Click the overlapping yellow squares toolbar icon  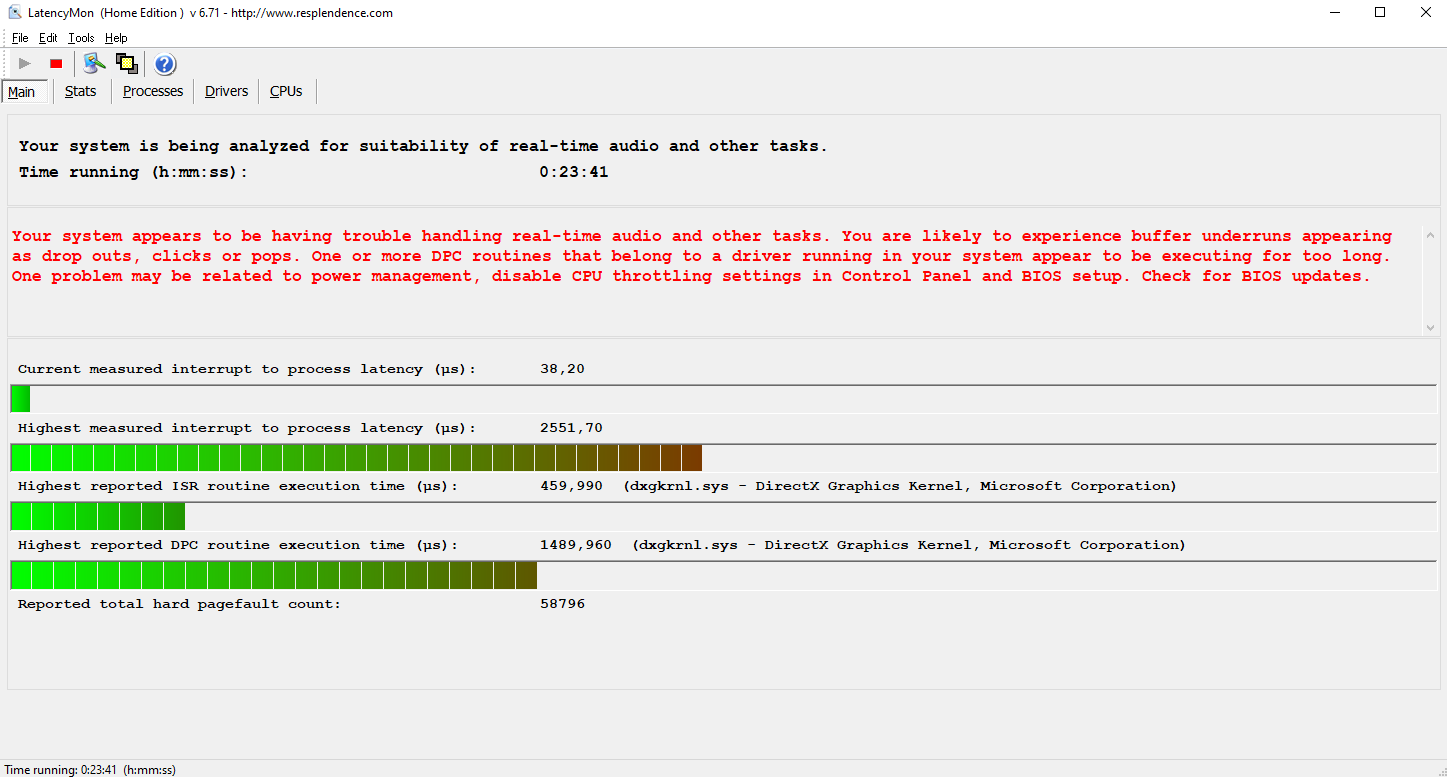(x=127, y=64)
